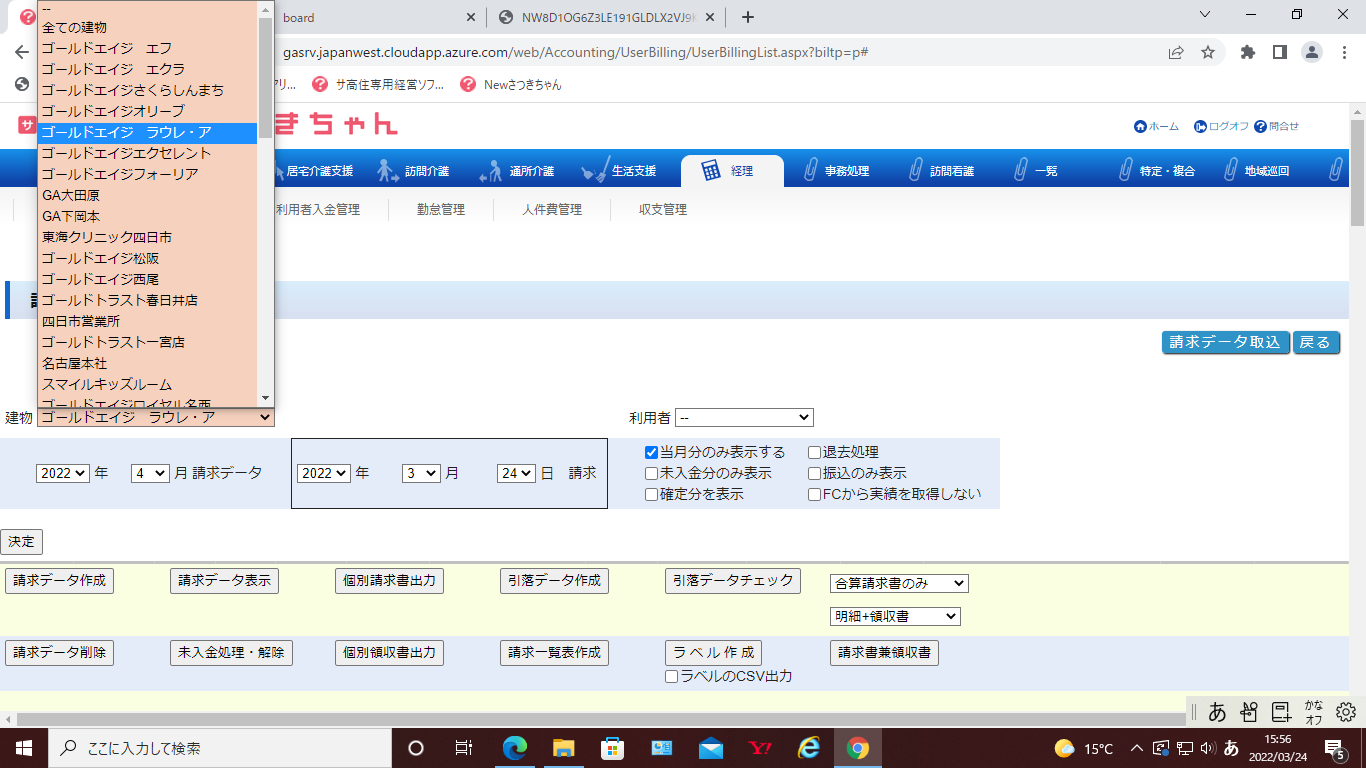Check the ラベルのCSV出力 checkbox
1366x768 pixels.
pyautogui.click(x=672, y=677)
